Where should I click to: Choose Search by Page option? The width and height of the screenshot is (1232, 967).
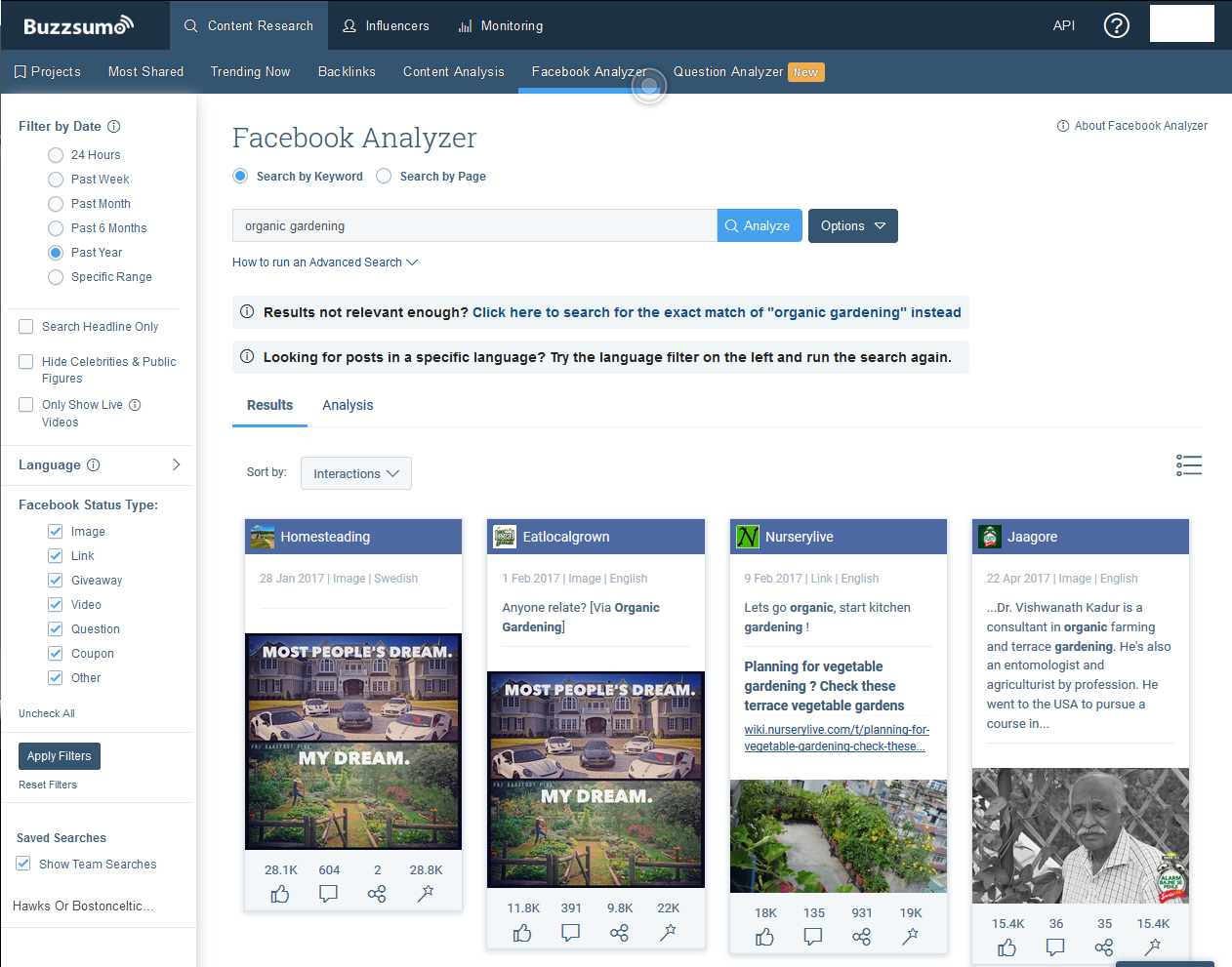384,176
